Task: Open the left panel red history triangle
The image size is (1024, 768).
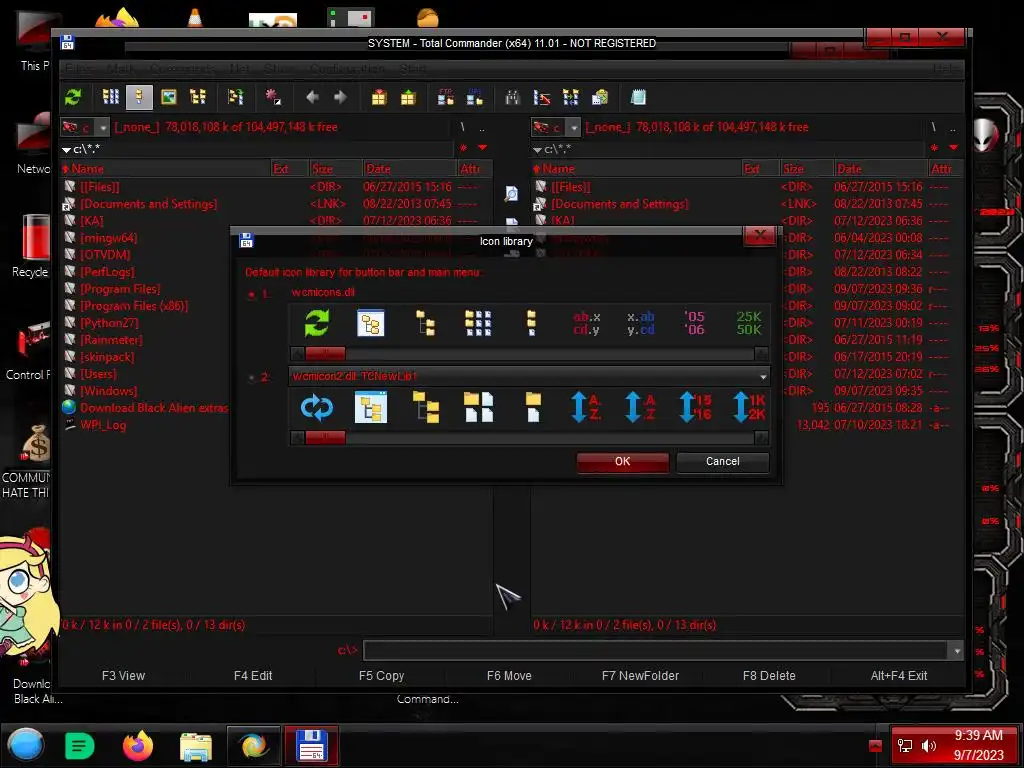Action: coord(483,148)
